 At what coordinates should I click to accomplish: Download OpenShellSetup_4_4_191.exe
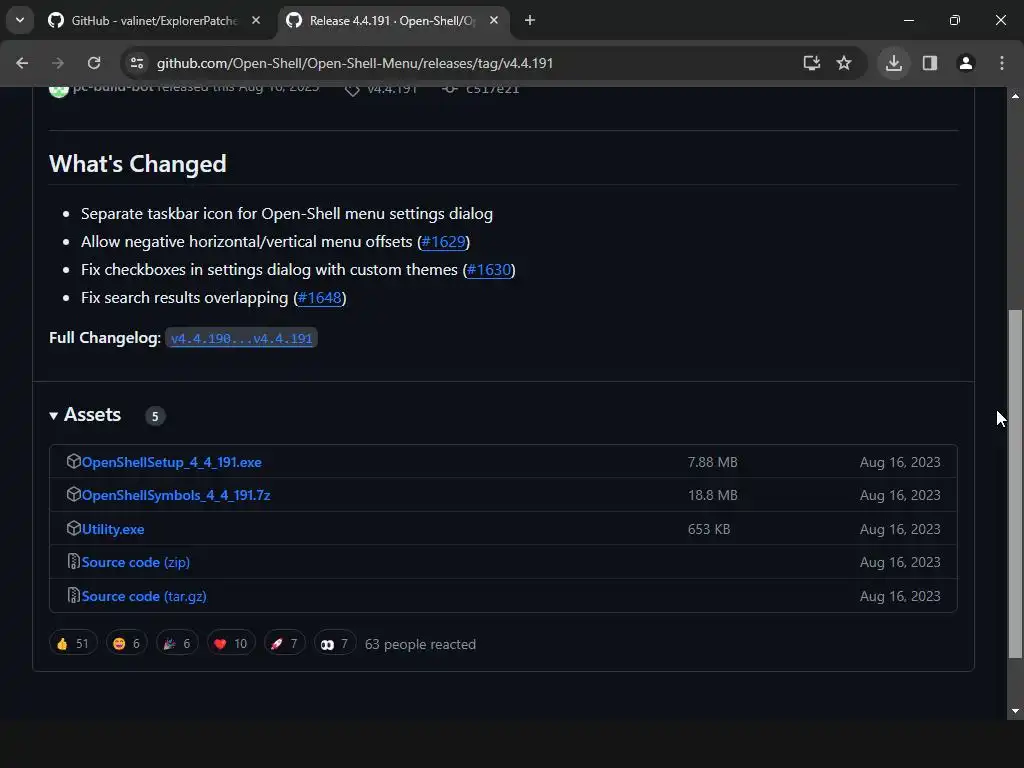coord(172,462)
